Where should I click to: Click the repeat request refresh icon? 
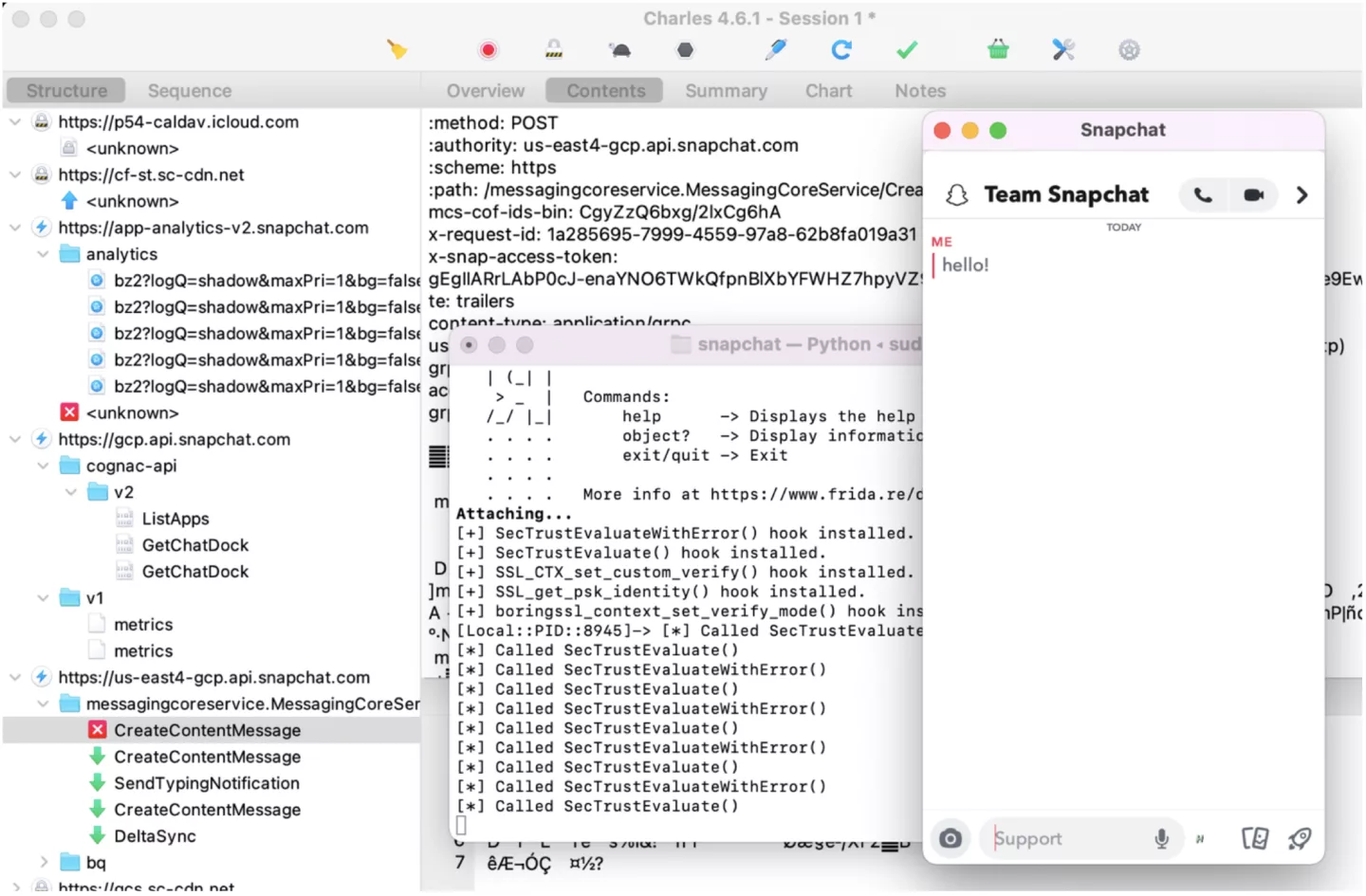coord(841,49)
